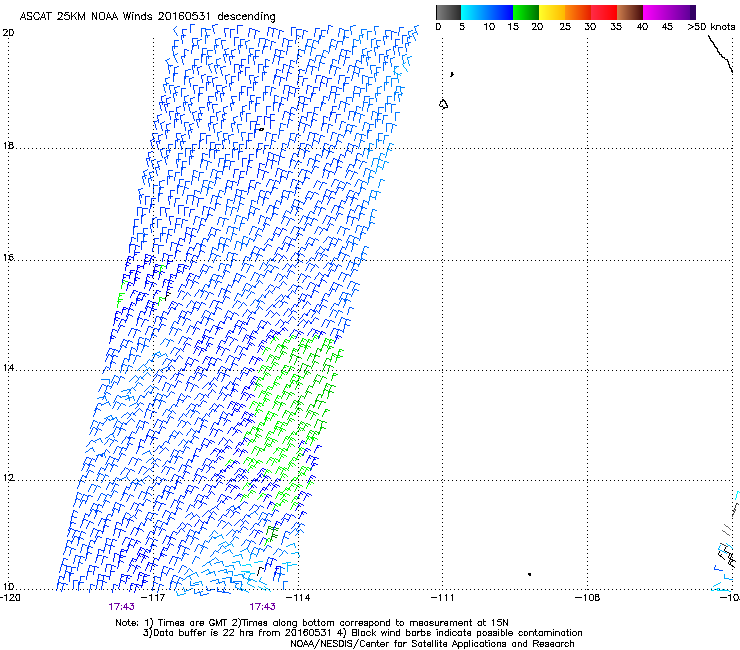Click the latitude label '18'
740x650 pixels.
point(8,145)
